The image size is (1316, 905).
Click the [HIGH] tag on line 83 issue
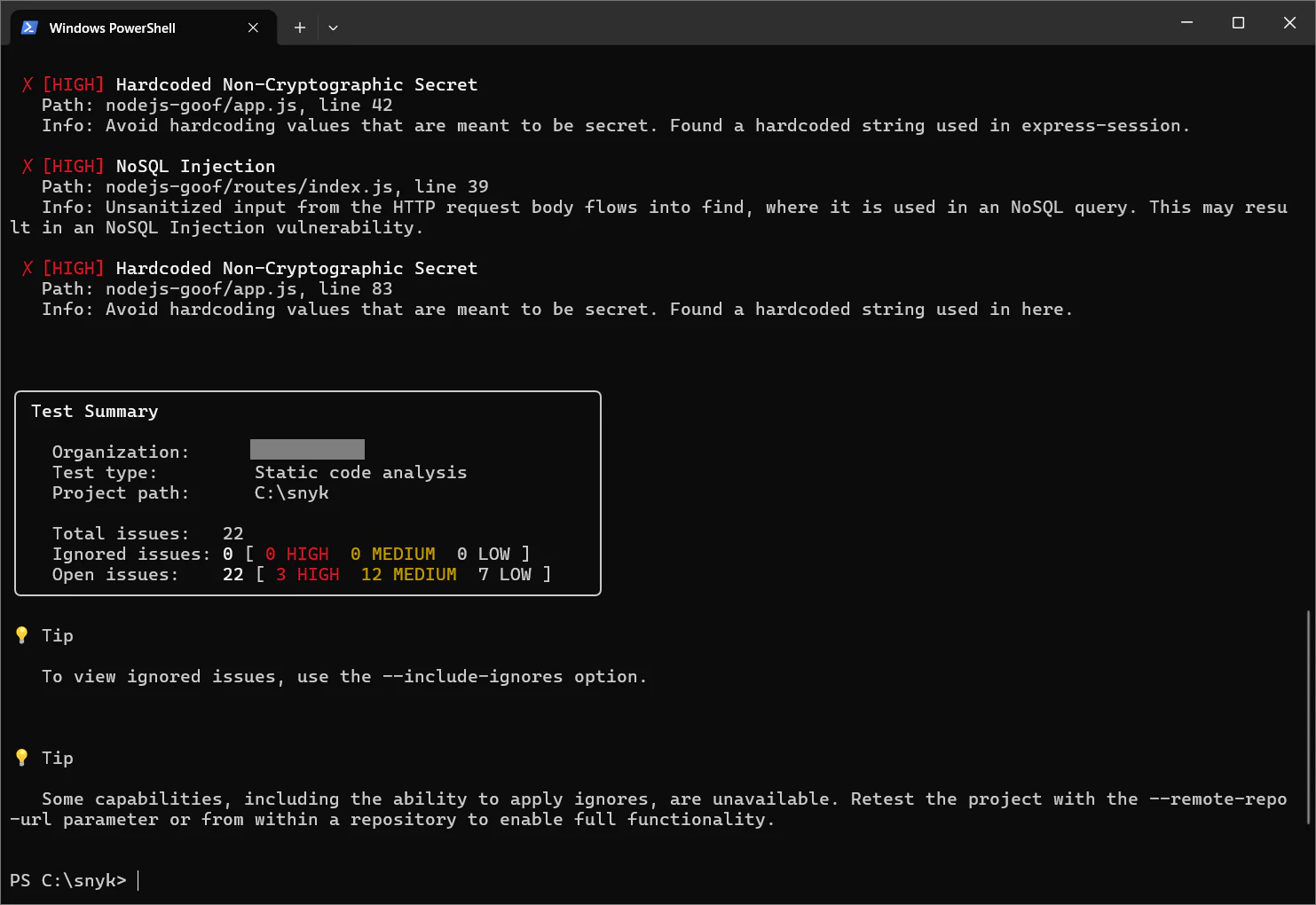coord(73,268)
